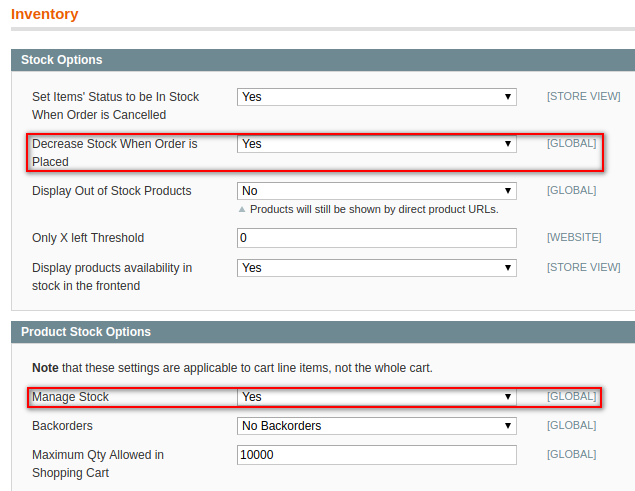Expand the Backorders dropdown showing No Backorders
The width and height of the screenshot is (635, 491).
376,426
